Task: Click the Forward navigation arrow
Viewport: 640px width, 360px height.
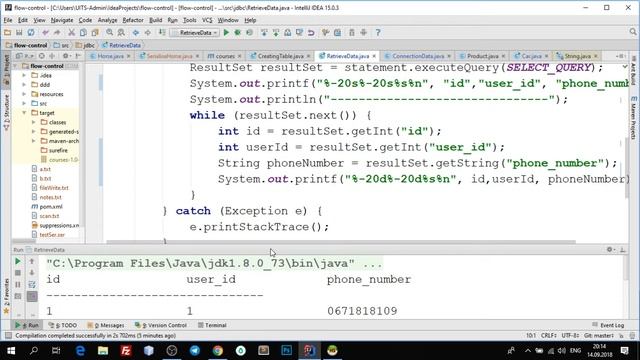Action: [x=147, y=33]
